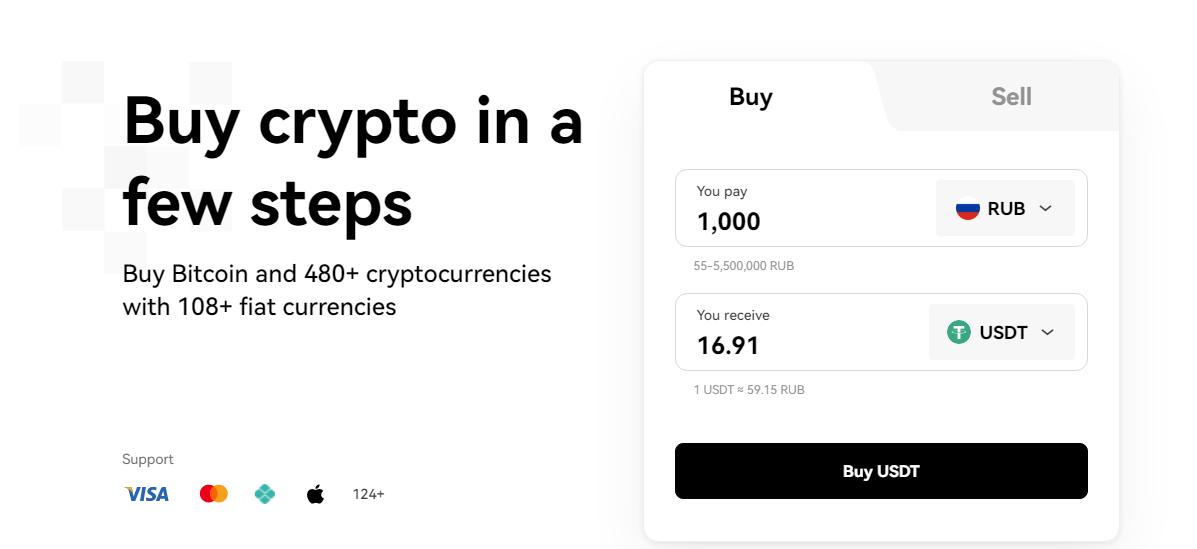Click the You receive amount field
The width and height of the screenshot is (1197, 549).
802,332
